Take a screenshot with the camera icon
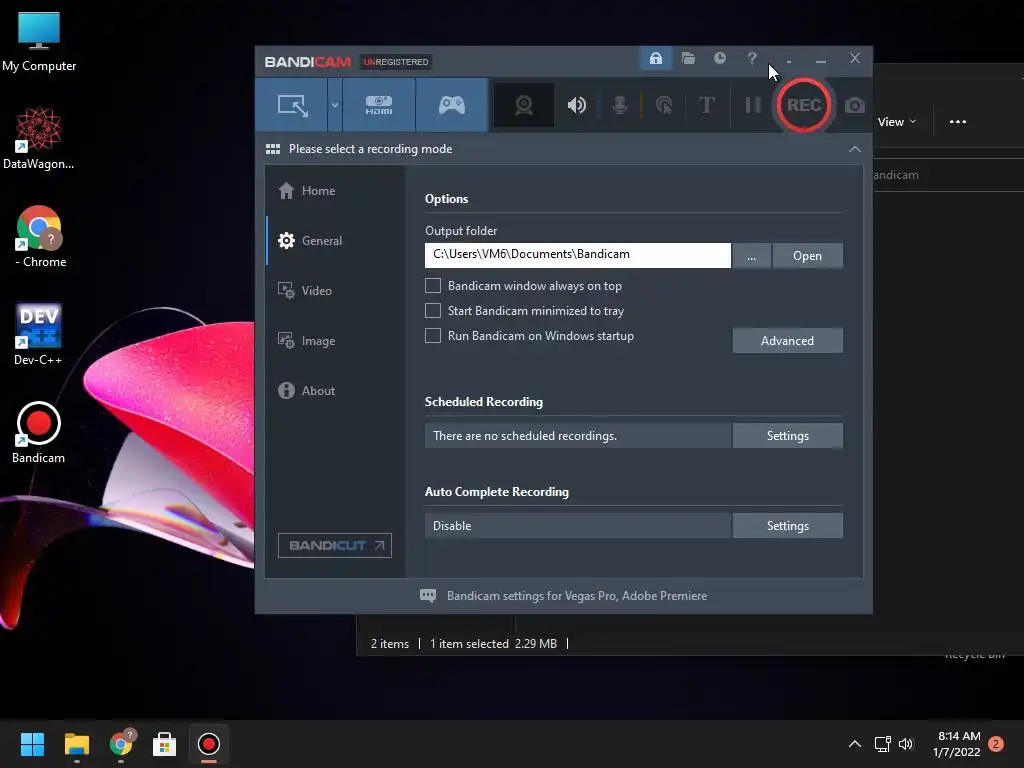The width and height of the screenshot is (1024, 768). click(x=854, y=105)
